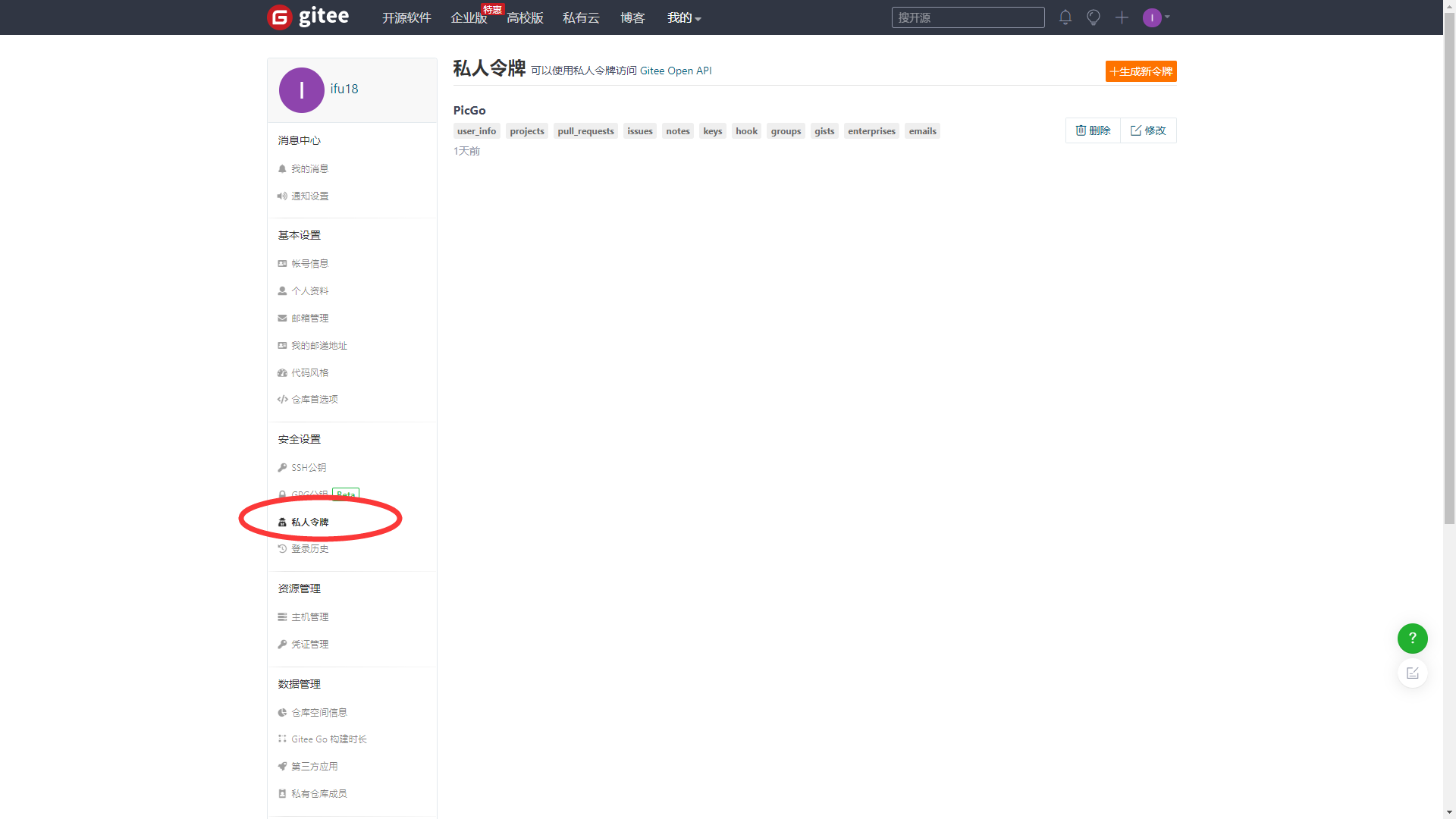
Task: Click the Gitee logo in header
Action: click(x=308, y=17)
